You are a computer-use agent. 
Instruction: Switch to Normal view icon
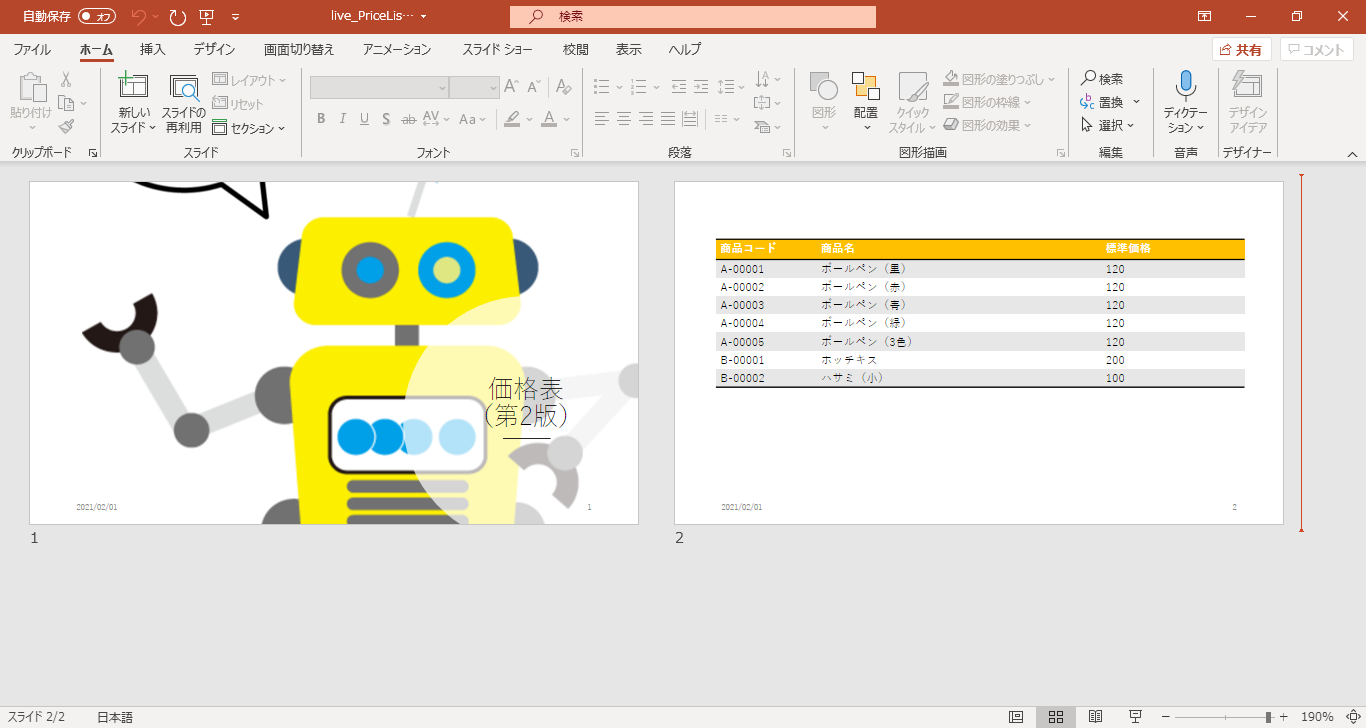[1016, 717]
